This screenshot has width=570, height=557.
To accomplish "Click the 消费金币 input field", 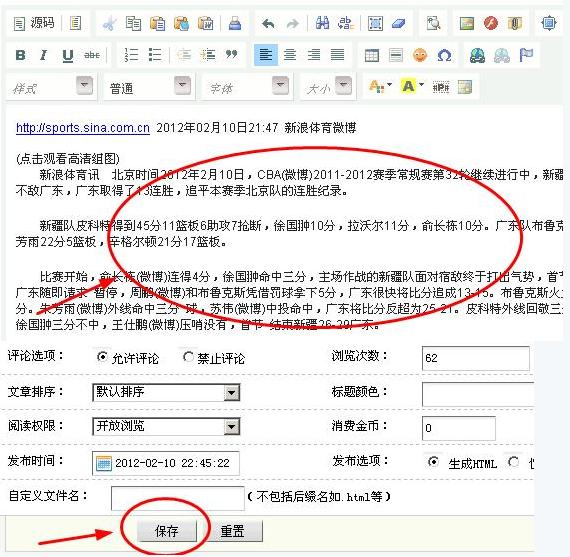I will pyautogui.click(x=458, y=428).
